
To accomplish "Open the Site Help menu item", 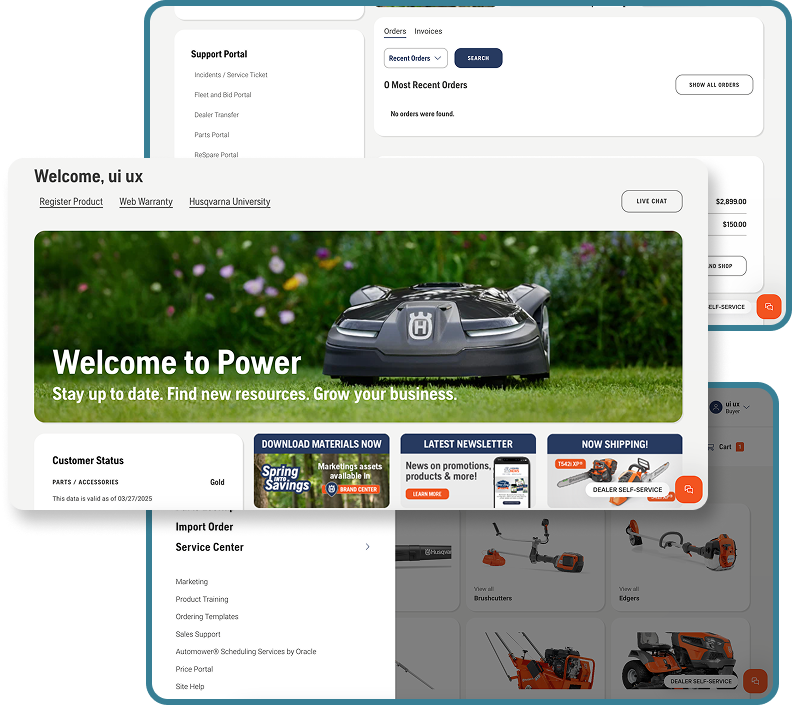I will coord(190,686).
